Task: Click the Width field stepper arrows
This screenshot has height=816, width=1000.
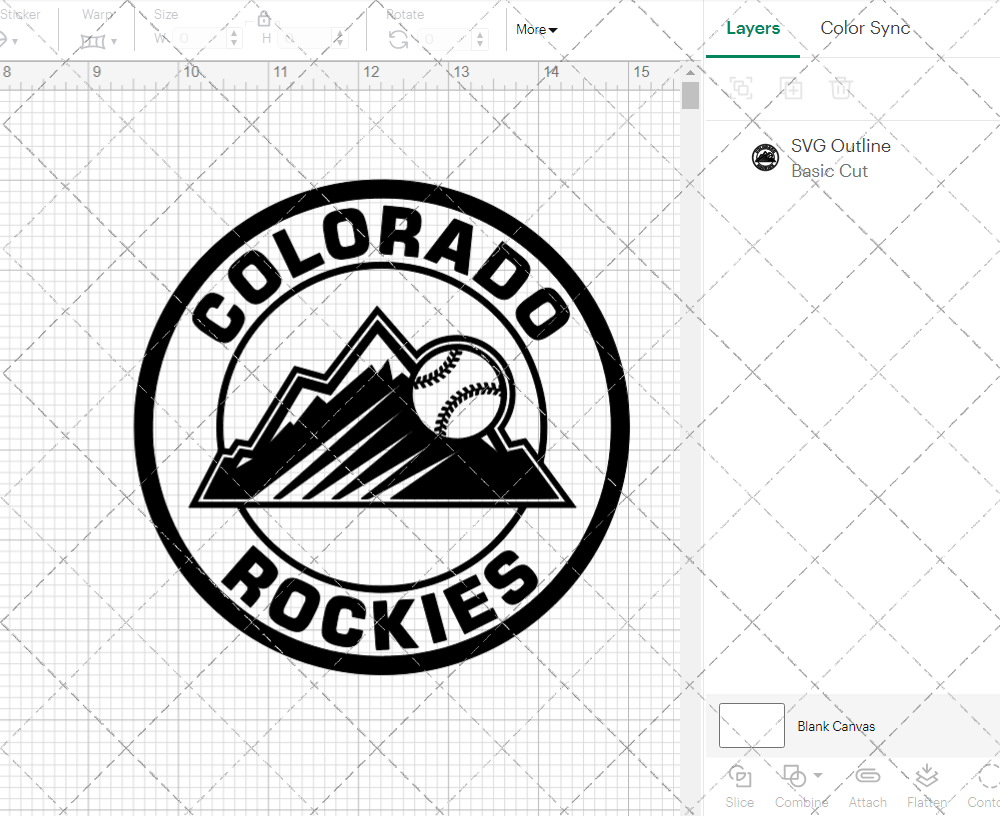Action: coord(234,39)
